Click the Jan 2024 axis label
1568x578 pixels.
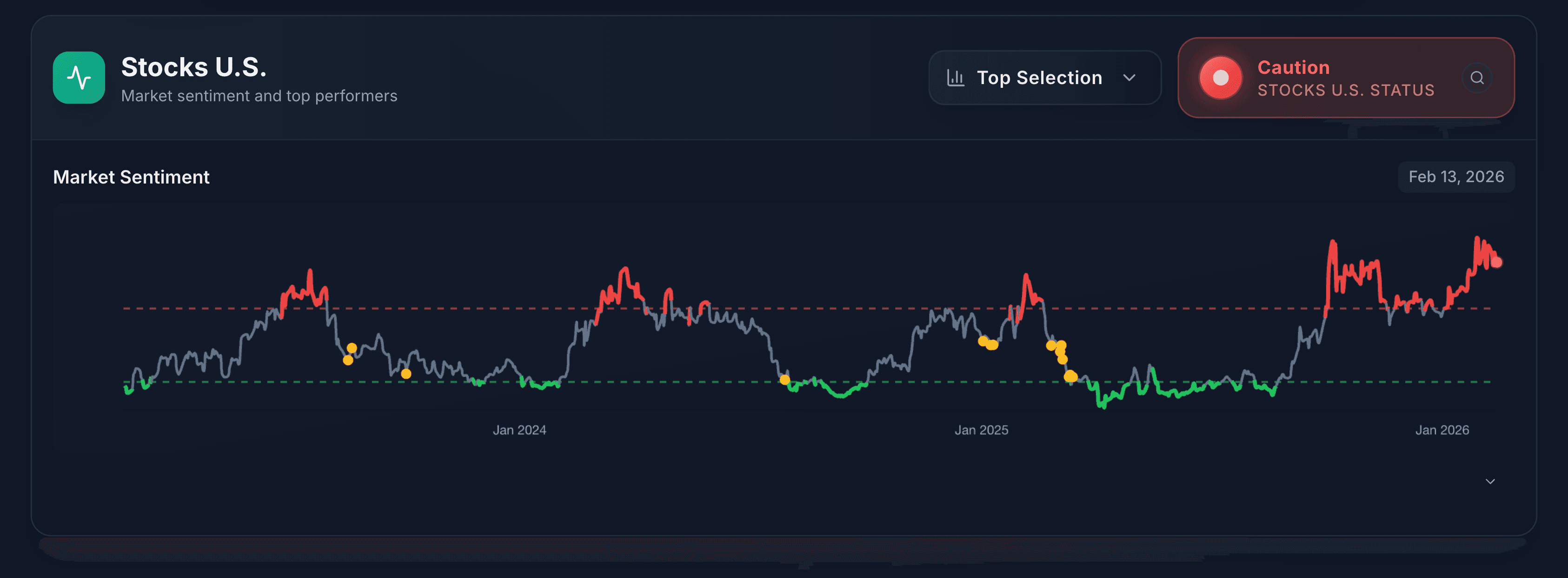tap(519, 430)
